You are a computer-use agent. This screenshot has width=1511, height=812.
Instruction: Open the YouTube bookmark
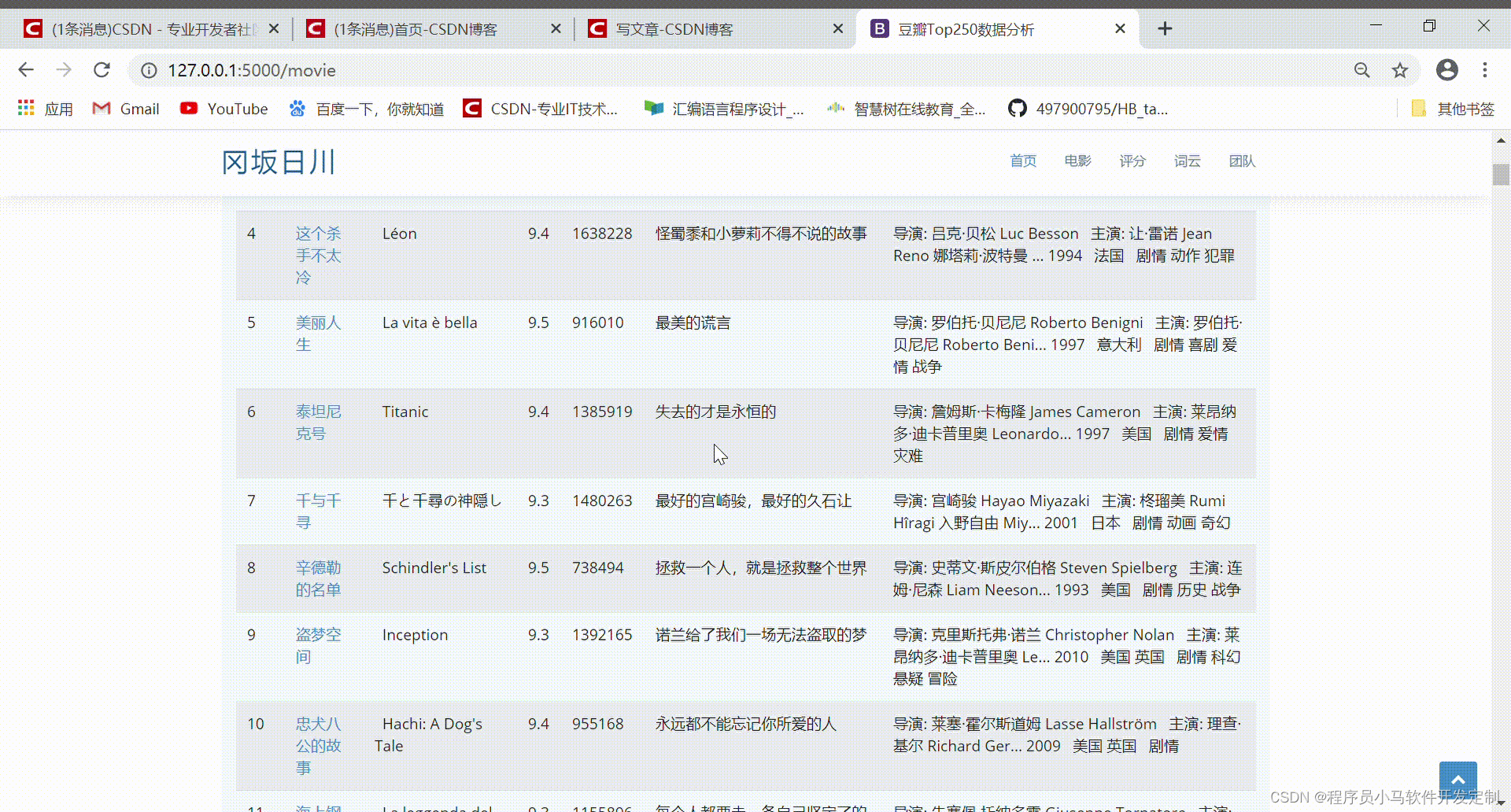pos(224,109)
